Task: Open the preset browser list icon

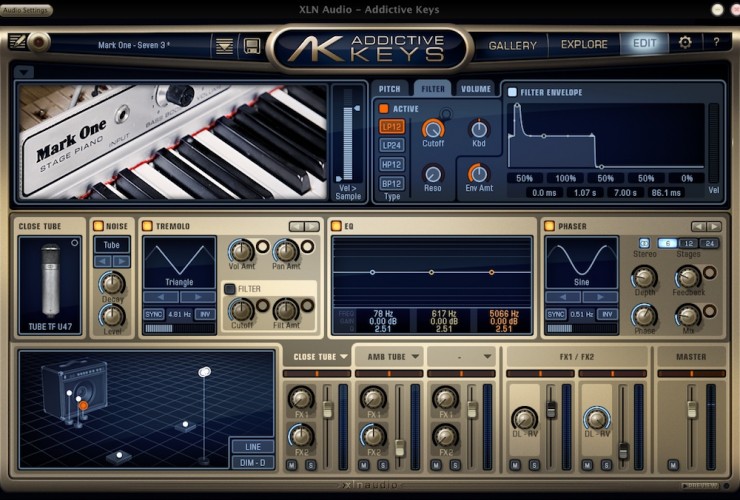Action: [x=224, y=46]
